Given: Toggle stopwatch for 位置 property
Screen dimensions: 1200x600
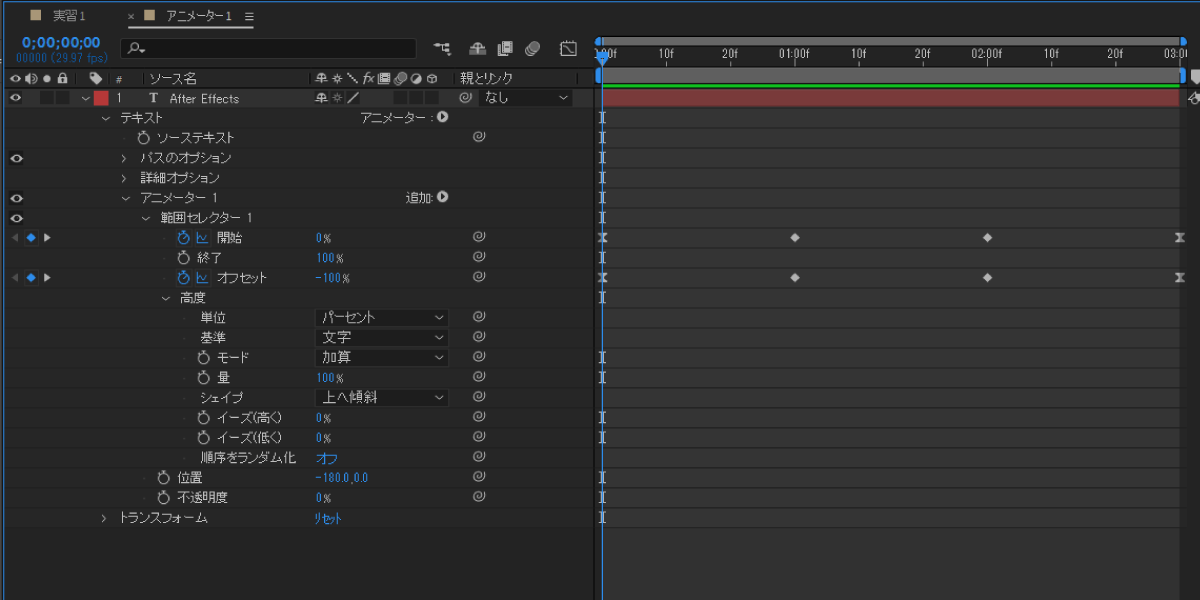Looking at the screenshot, I should click(x=163, y=478).
